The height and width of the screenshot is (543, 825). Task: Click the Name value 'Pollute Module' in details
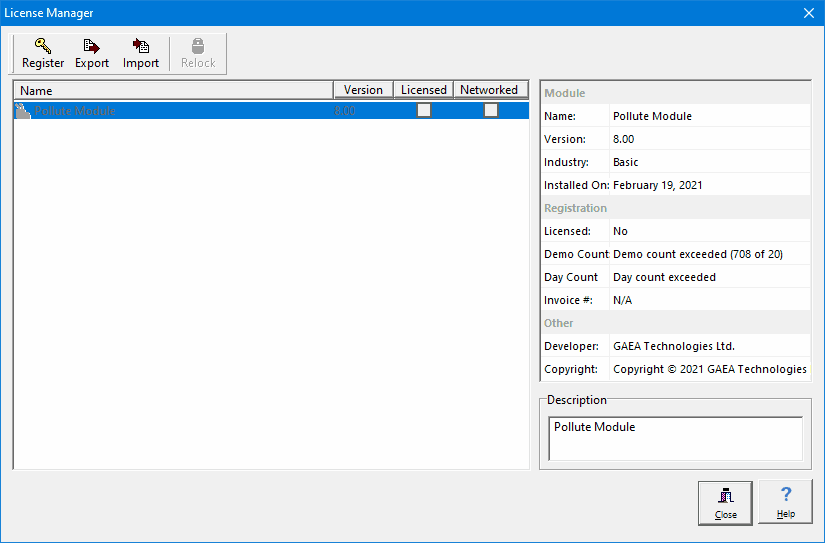pos(652,116)
